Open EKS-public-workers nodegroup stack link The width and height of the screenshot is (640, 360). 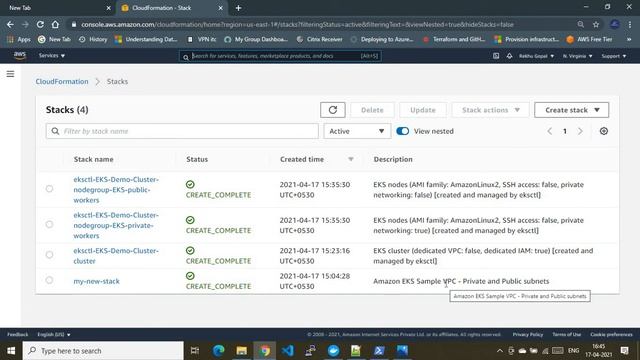(x=116, y=190)
